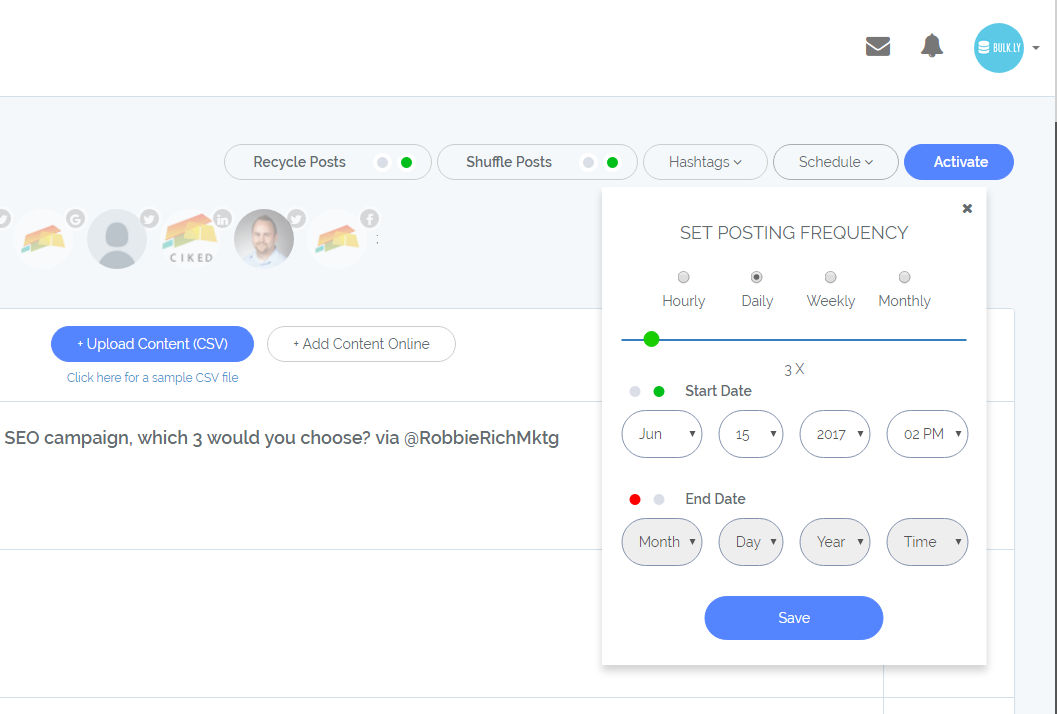Open the End Date Year dropdown
This screenshot has height=714, width=1057.
[x=834, y=542]
